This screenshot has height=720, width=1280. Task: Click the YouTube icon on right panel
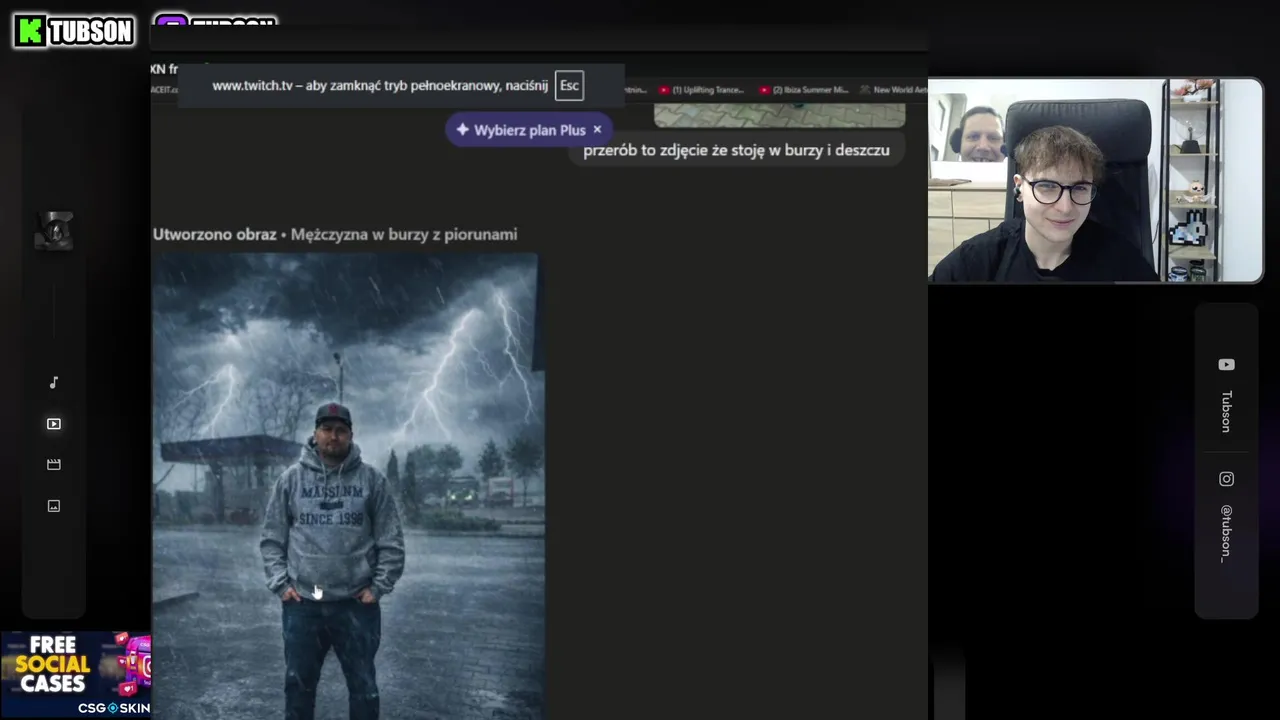click(x=1226, y=365)
